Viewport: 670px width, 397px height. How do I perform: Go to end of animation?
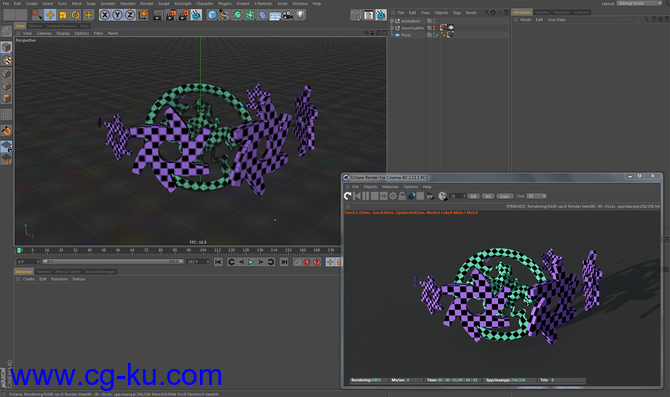pos(284,262)
